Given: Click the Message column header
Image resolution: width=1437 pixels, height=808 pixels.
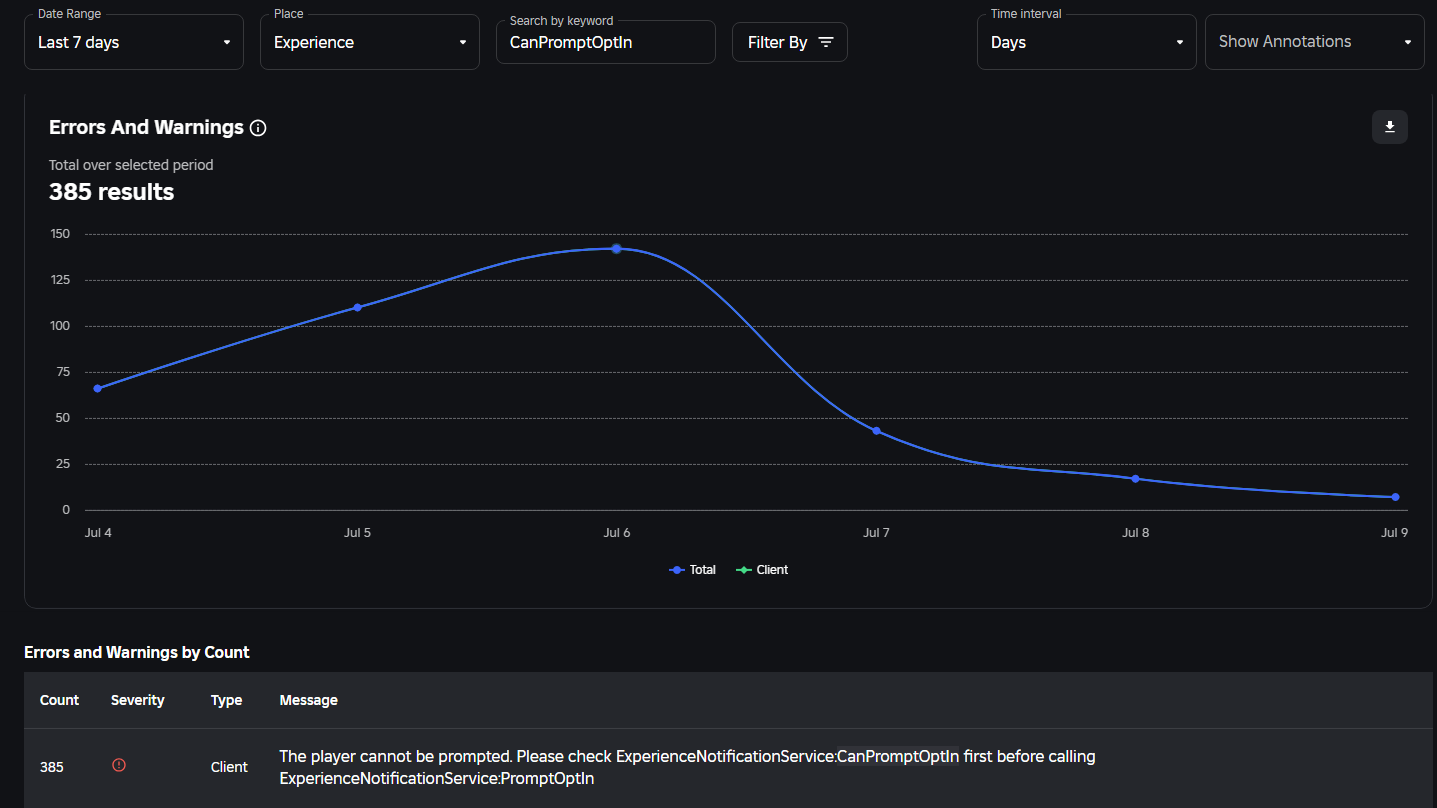Looking at the screenshot, I should coord(308,700).
